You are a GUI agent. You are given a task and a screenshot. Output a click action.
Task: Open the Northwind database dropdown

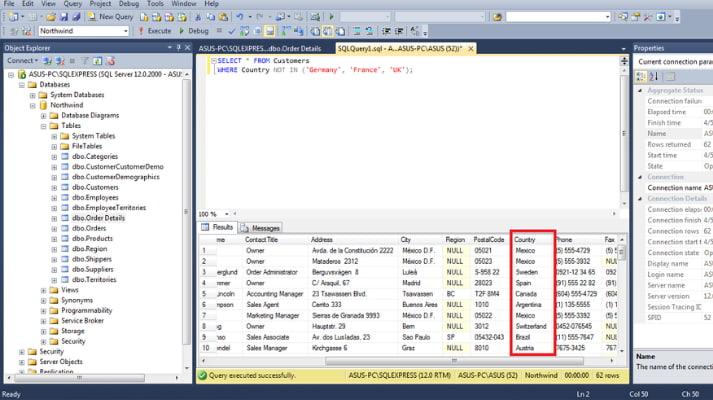[x=84, y=31]
